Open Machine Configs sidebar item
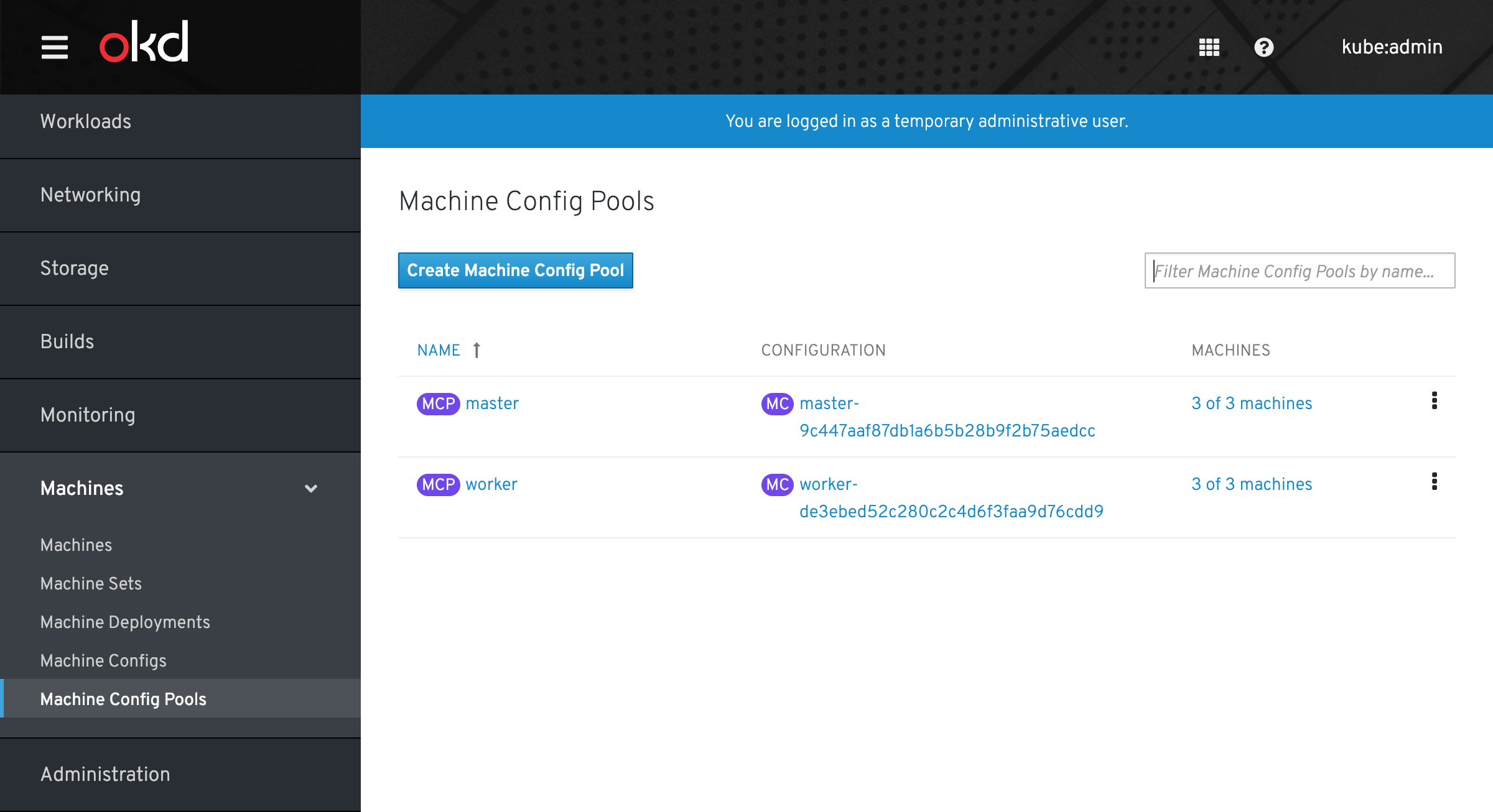Viewport: 1493px width, 812px height. (x=103, y=660)
